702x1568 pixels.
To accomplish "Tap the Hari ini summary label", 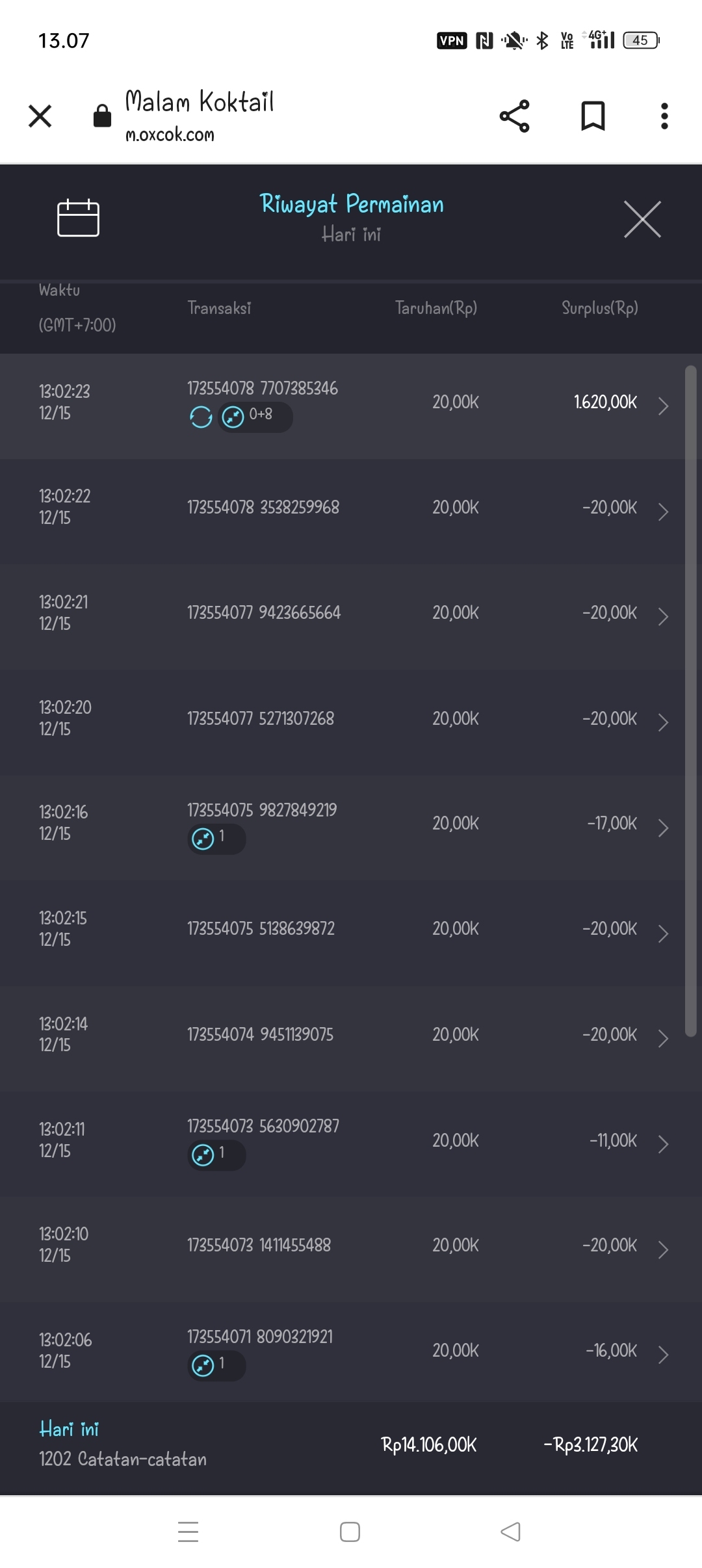I will [69, 1430].
